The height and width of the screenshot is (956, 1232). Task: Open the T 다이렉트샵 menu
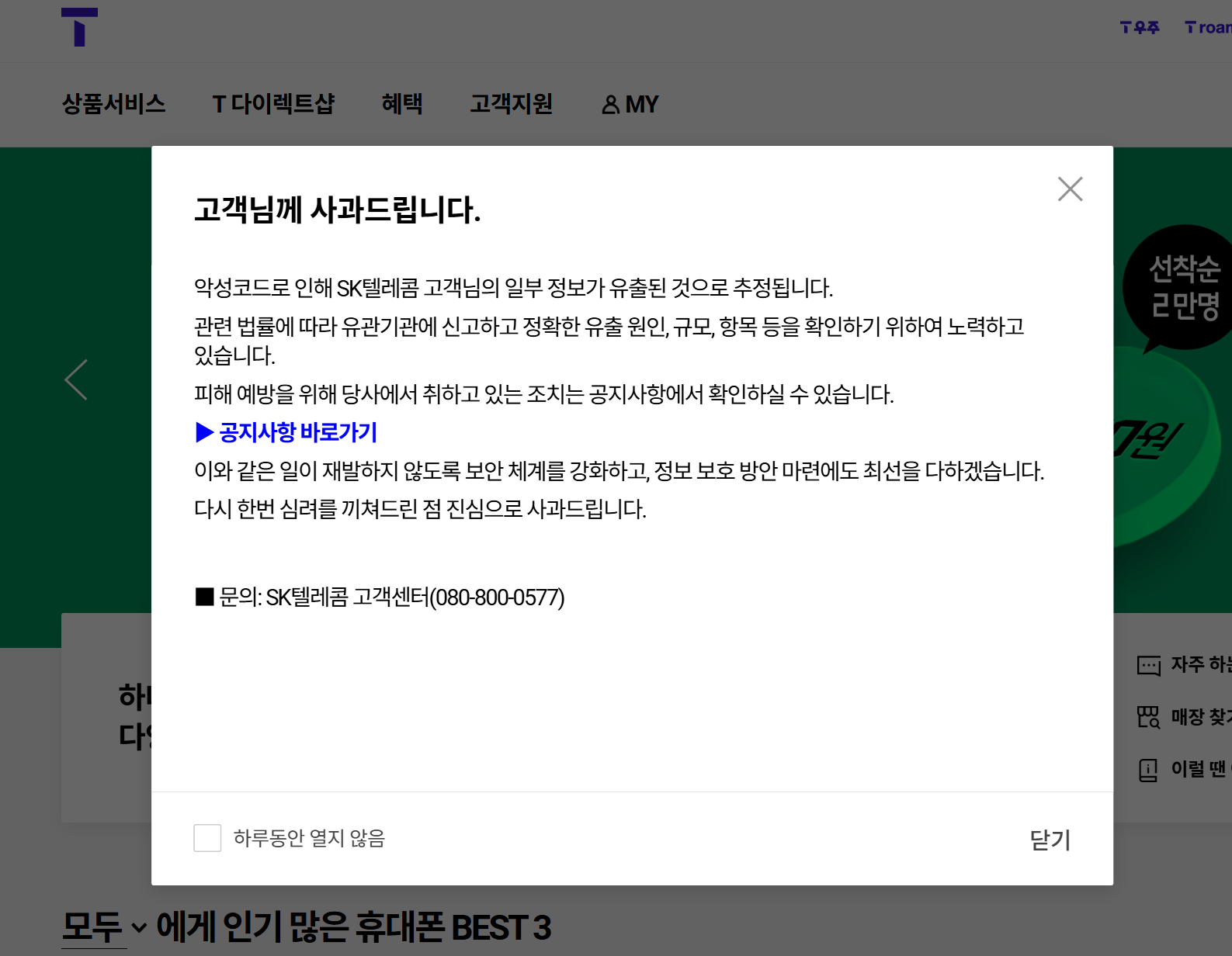pos(273,104)
